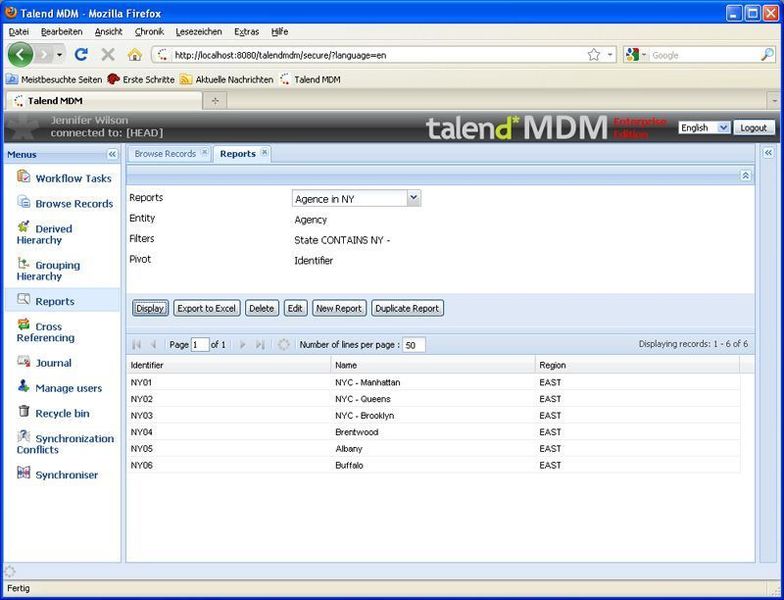Click the New Report button

338,308
